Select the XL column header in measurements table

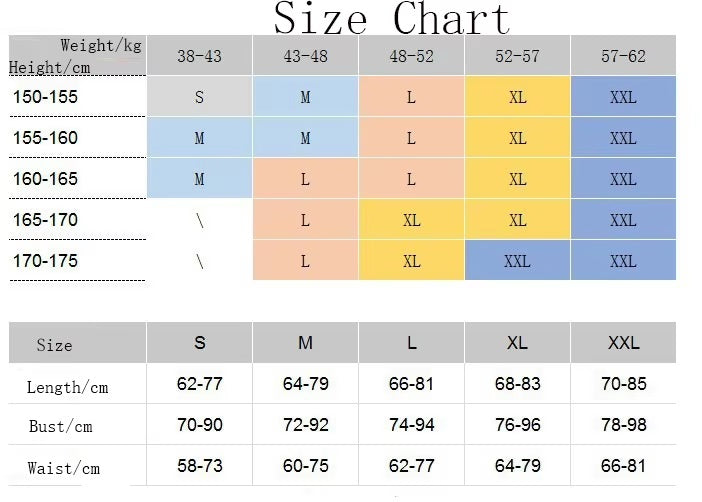[517, 343]
